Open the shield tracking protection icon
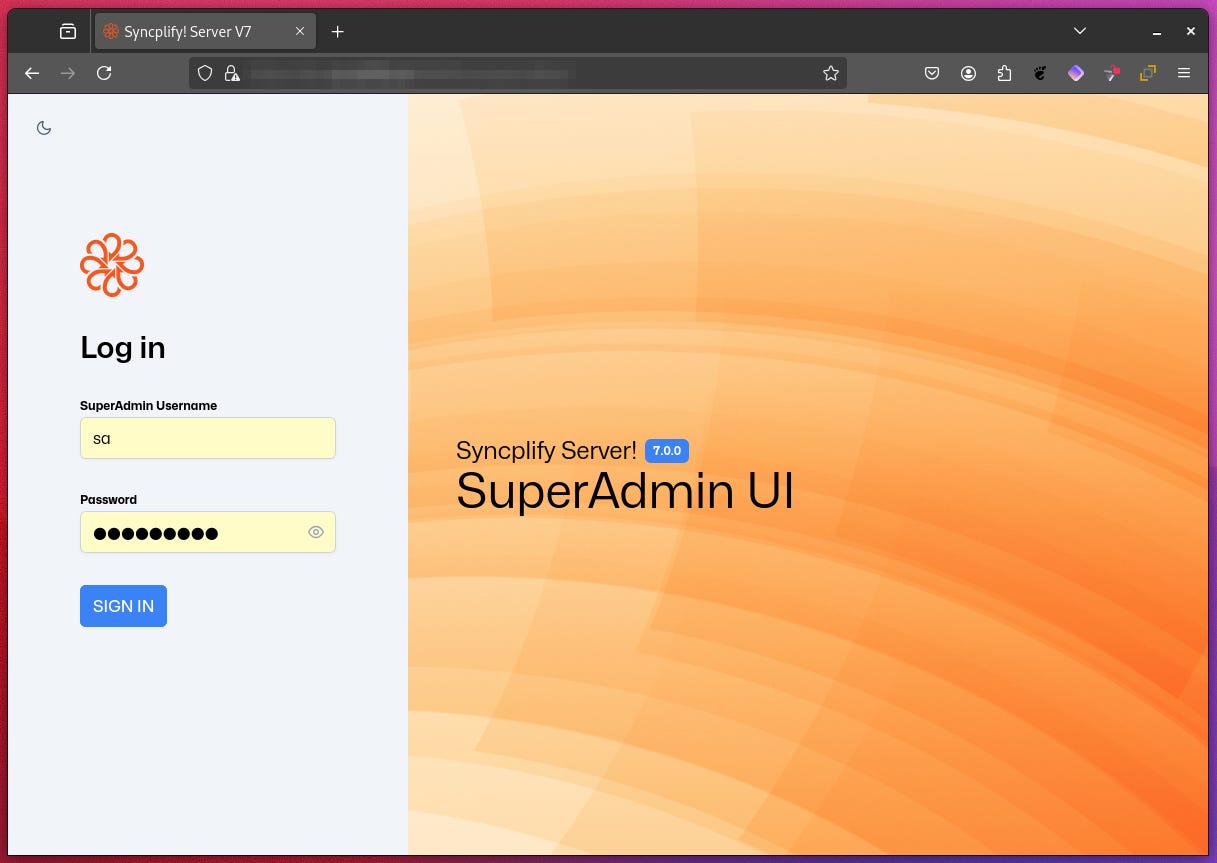 205,73
